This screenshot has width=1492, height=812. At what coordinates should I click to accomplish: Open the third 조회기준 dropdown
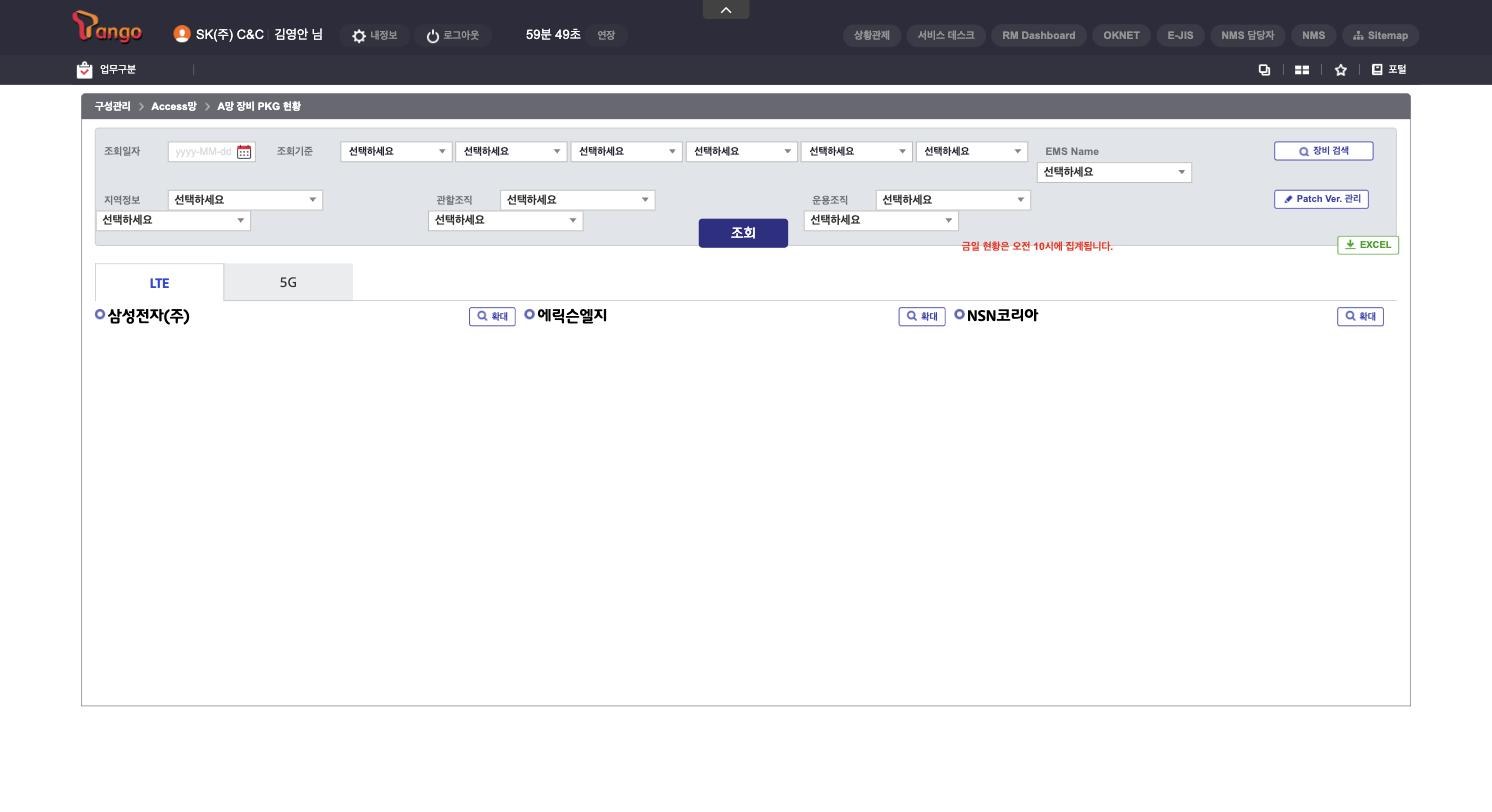pos(626,151)
